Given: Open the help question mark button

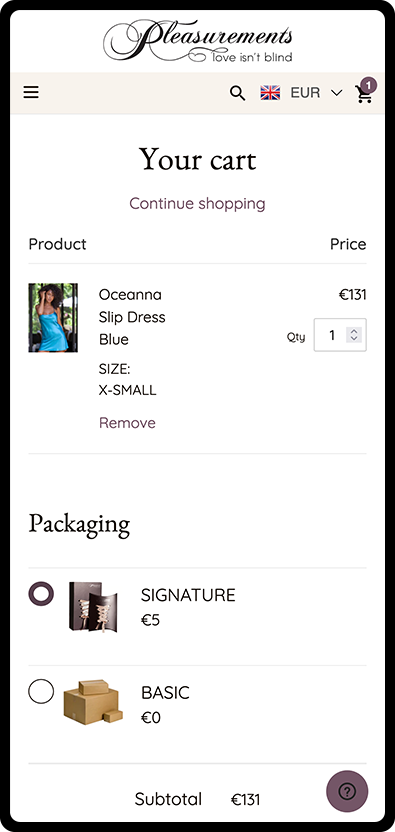Looking at the screenshot, I should click(347, 792).
